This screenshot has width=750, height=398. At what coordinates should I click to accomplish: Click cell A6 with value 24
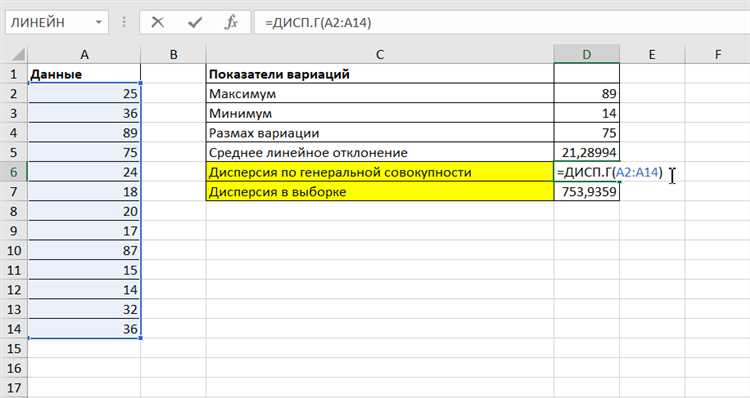[84, 172]
